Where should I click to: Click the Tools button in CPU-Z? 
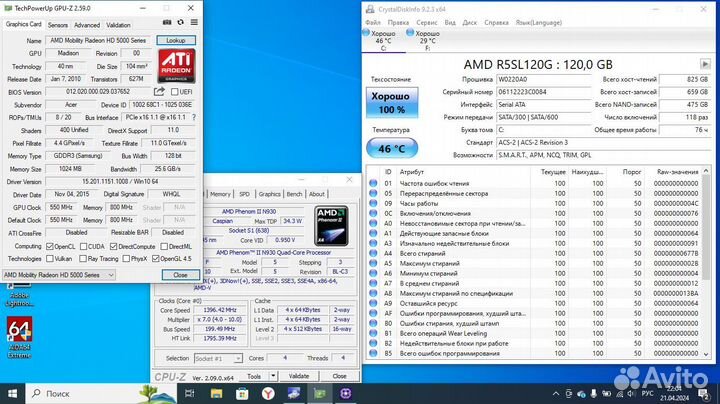(254, 376)
